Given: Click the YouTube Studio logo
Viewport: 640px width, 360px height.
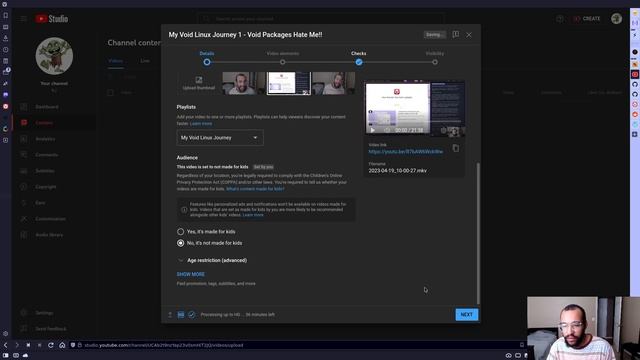Looking at the screenshot, I should [x=51, y=19].
